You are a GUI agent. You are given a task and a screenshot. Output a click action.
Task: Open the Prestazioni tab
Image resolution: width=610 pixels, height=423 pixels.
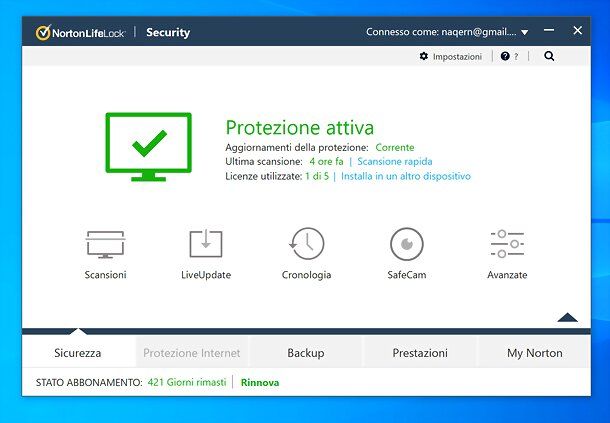420,353
